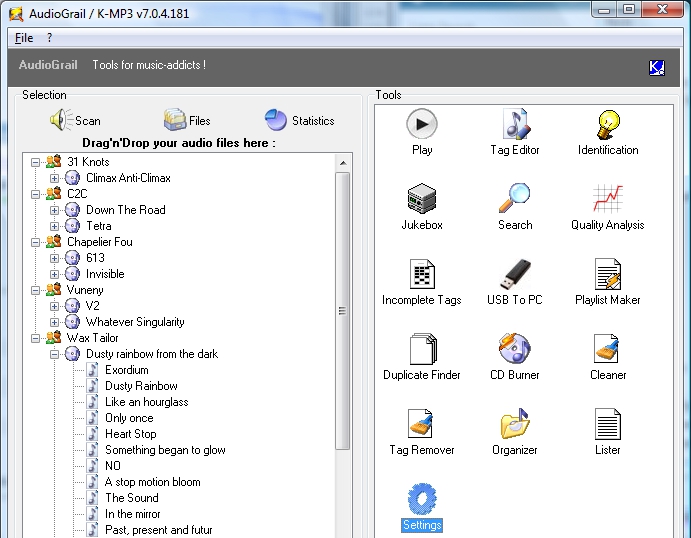Launch the Organizer tool
691x538 pixels.
[x=515, y=432]
